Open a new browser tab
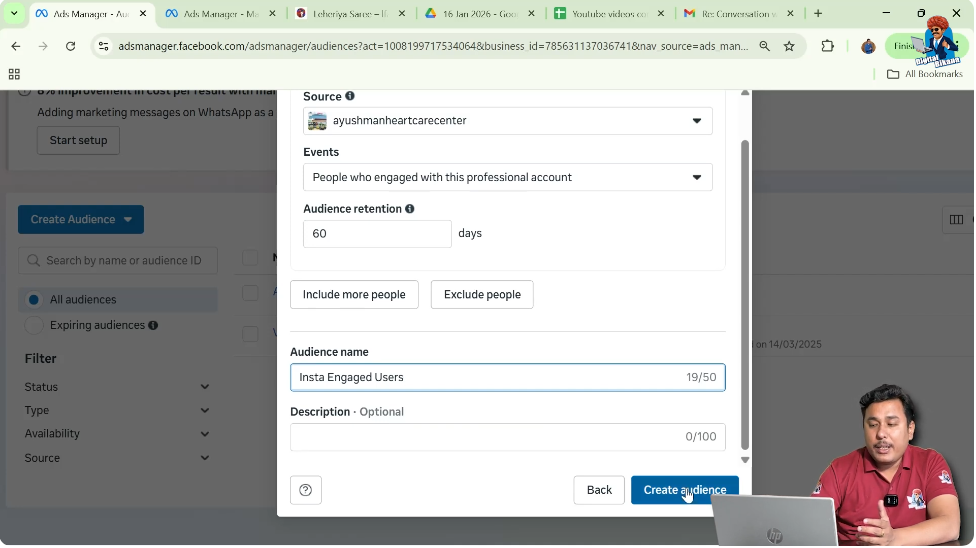 click(818, 13)
